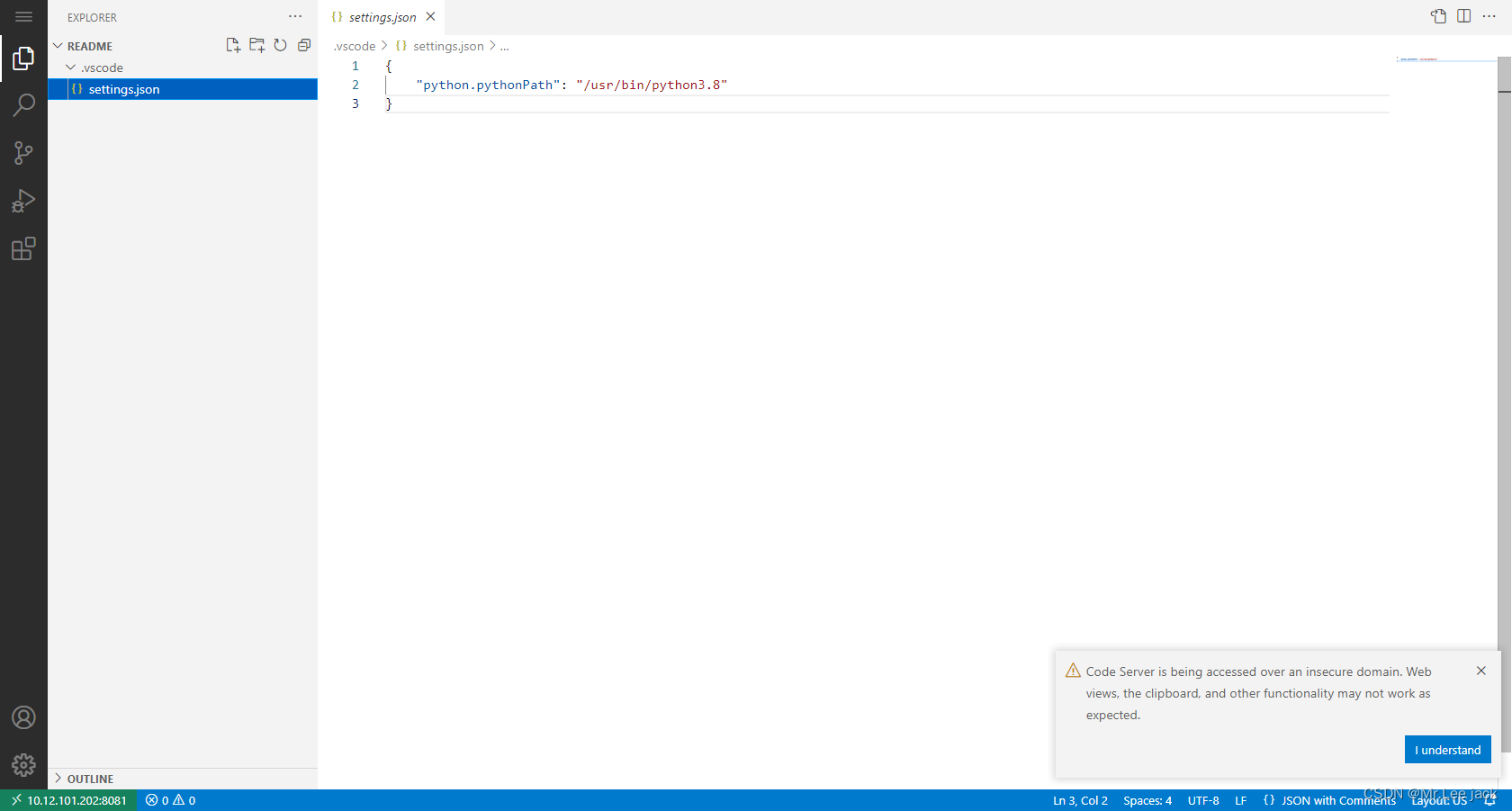Open the Accounts icon in activity bar
The image size is (1512, 811).
[23, 717]
